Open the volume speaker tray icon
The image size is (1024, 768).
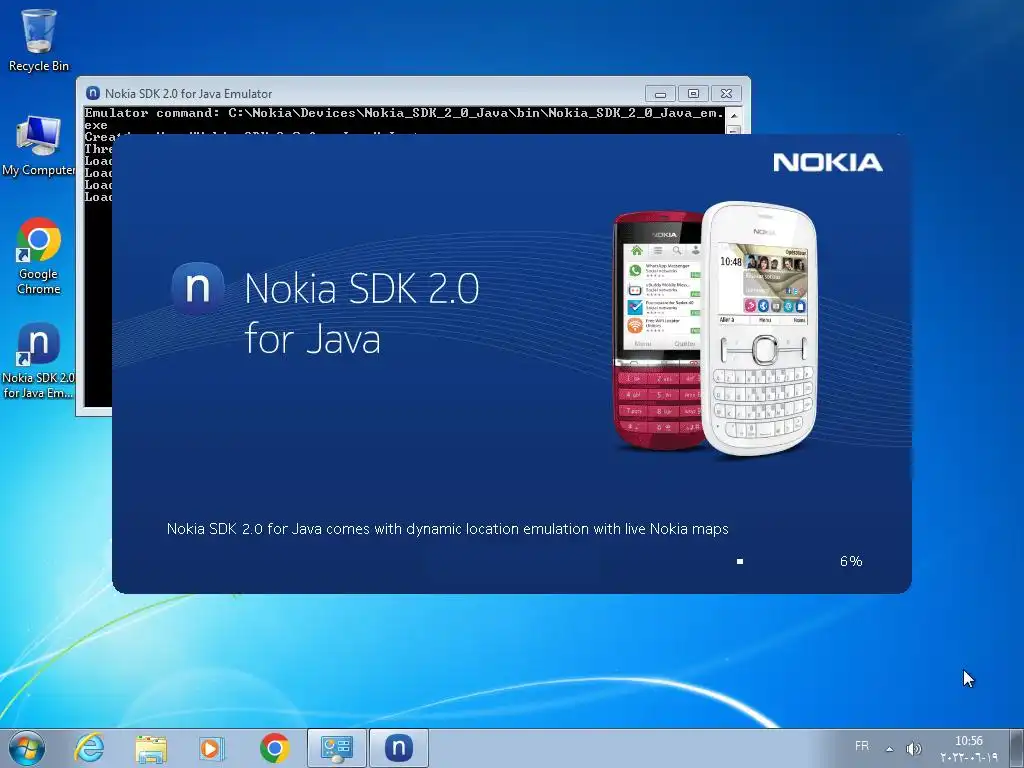913,749
